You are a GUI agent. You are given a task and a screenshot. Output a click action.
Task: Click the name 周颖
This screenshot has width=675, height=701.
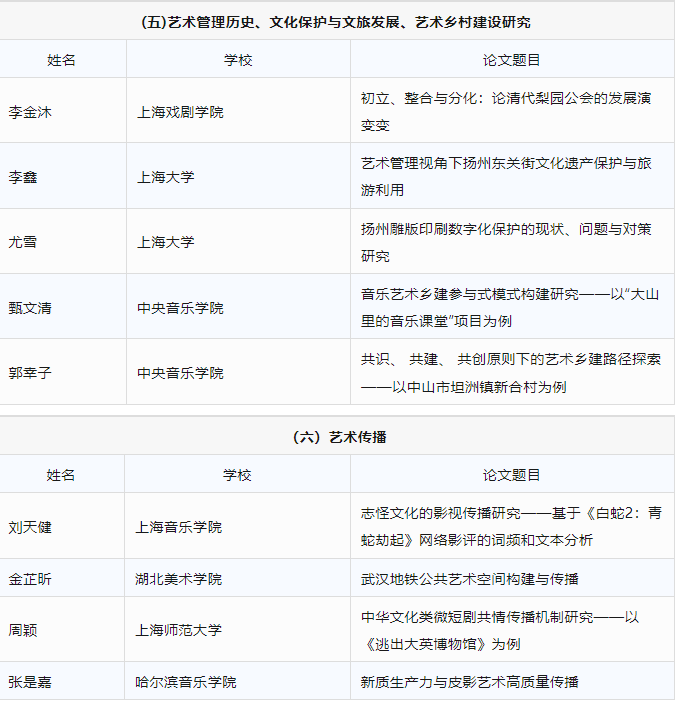click(x=23, y=630)
